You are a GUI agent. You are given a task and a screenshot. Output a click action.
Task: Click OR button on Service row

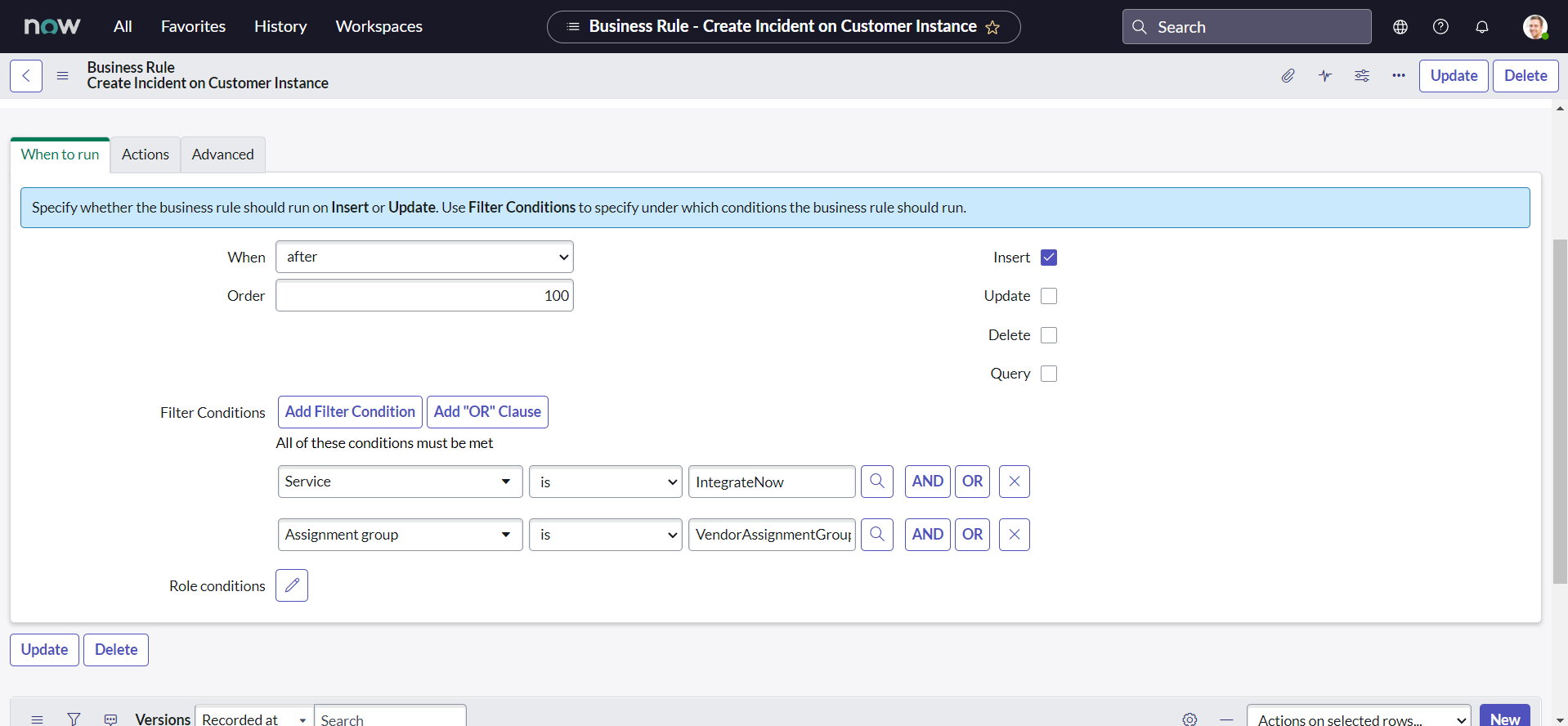972,482
